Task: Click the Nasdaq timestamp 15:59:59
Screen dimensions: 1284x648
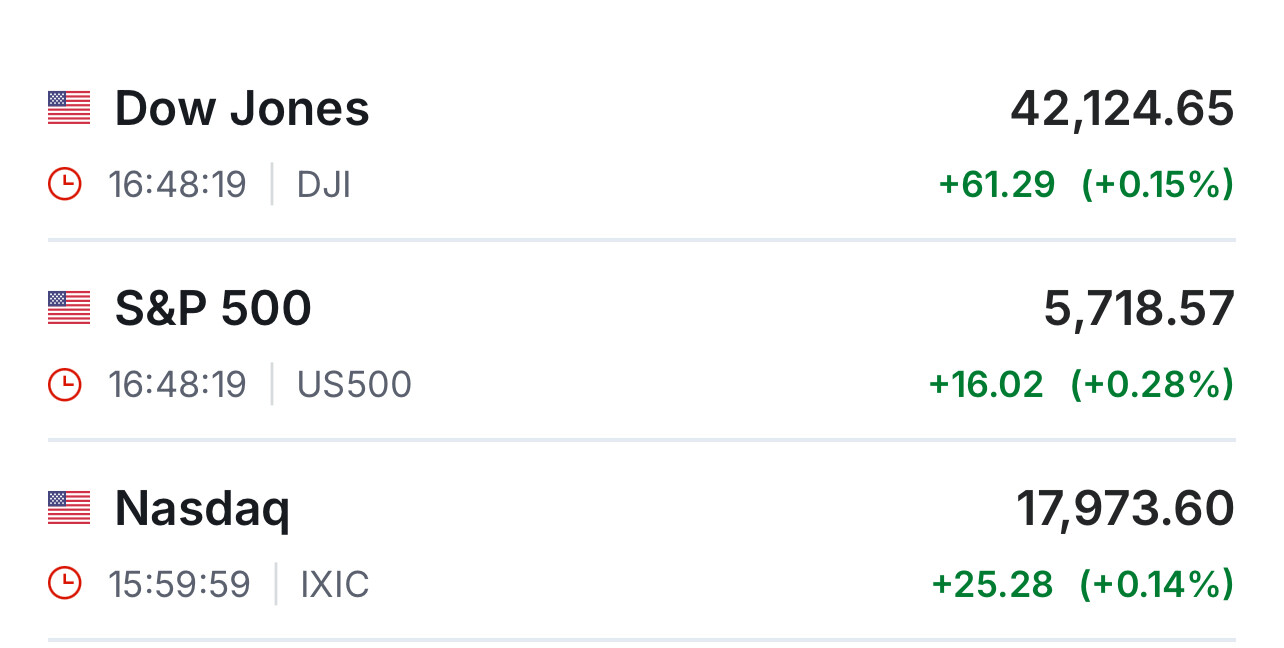Action: [180, 585]
